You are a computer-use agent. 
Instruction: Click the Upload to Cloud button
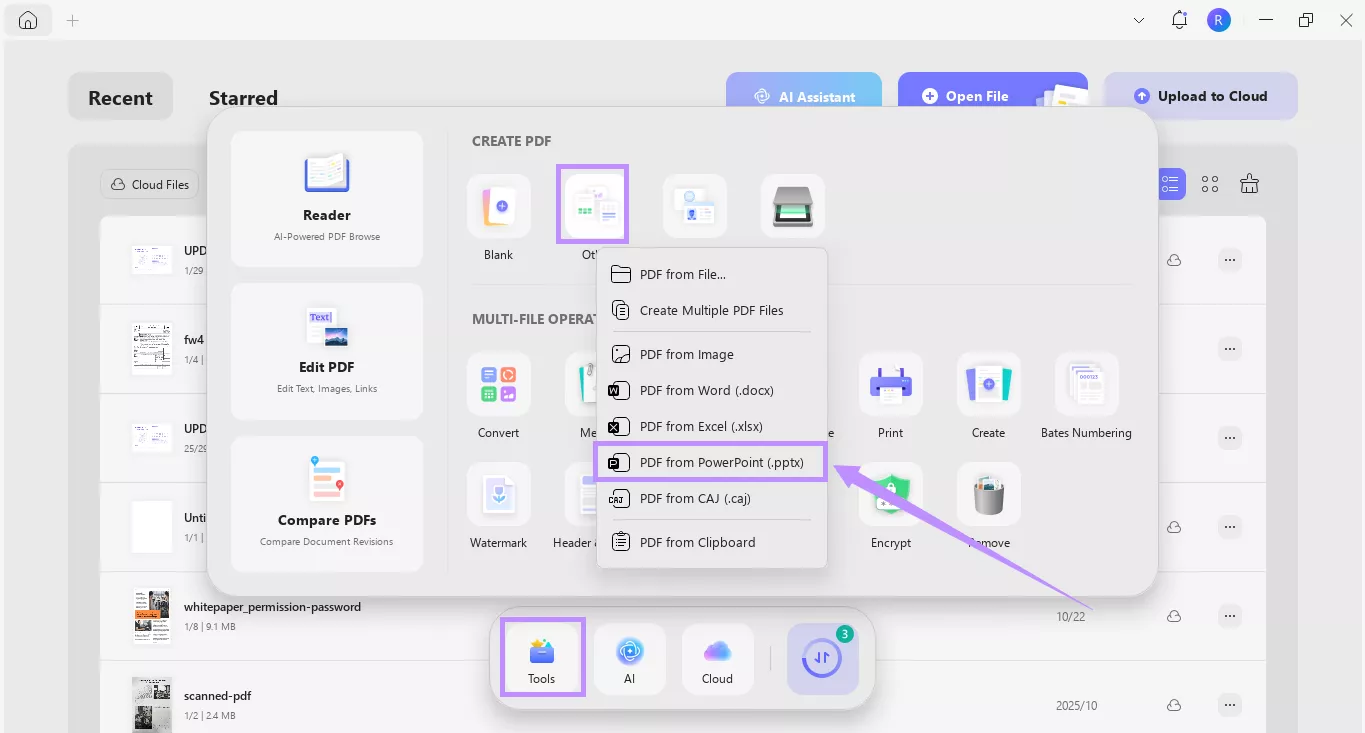coord(1201,95)
